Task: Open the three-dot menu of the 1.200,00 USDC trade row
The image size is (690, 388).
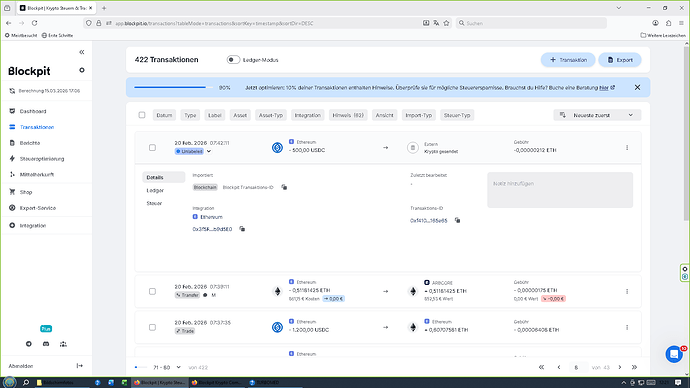Action: tap(627, 327)
